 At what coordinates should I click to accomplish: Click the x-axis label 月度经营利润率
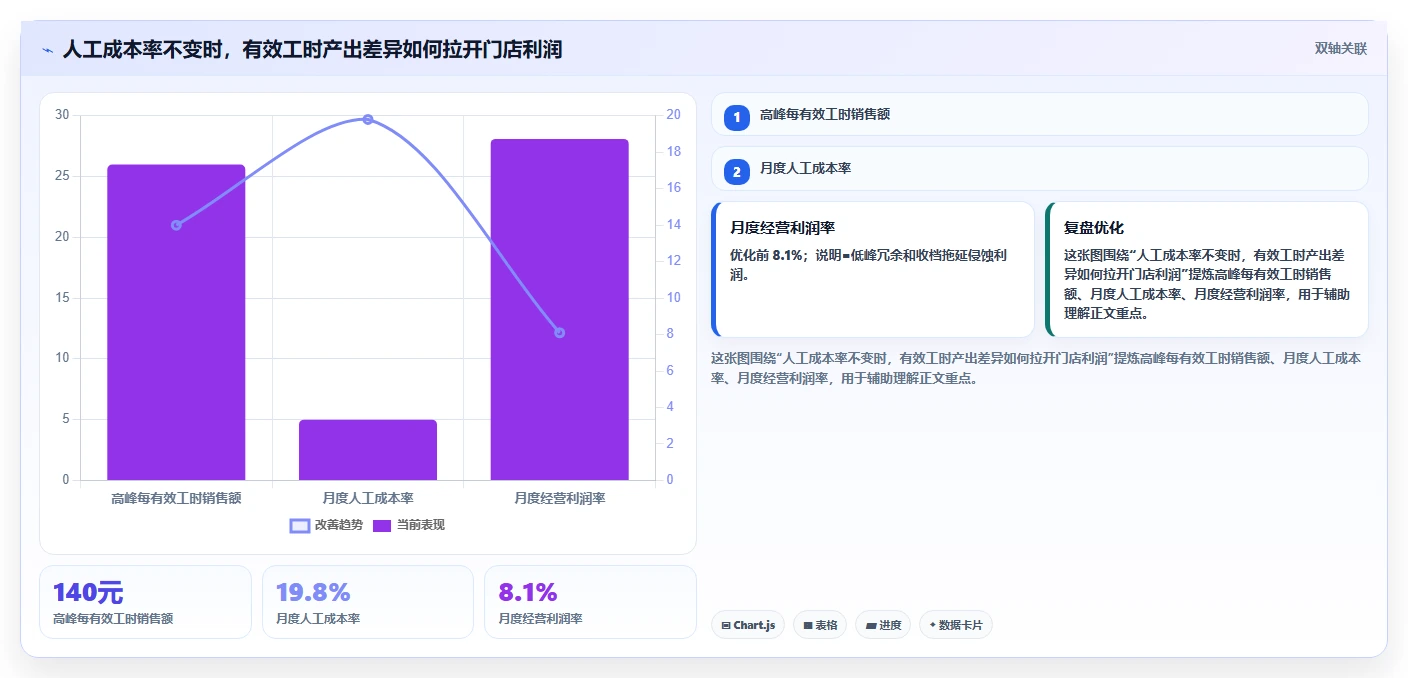pyautogui.click(x=559, y=497)
